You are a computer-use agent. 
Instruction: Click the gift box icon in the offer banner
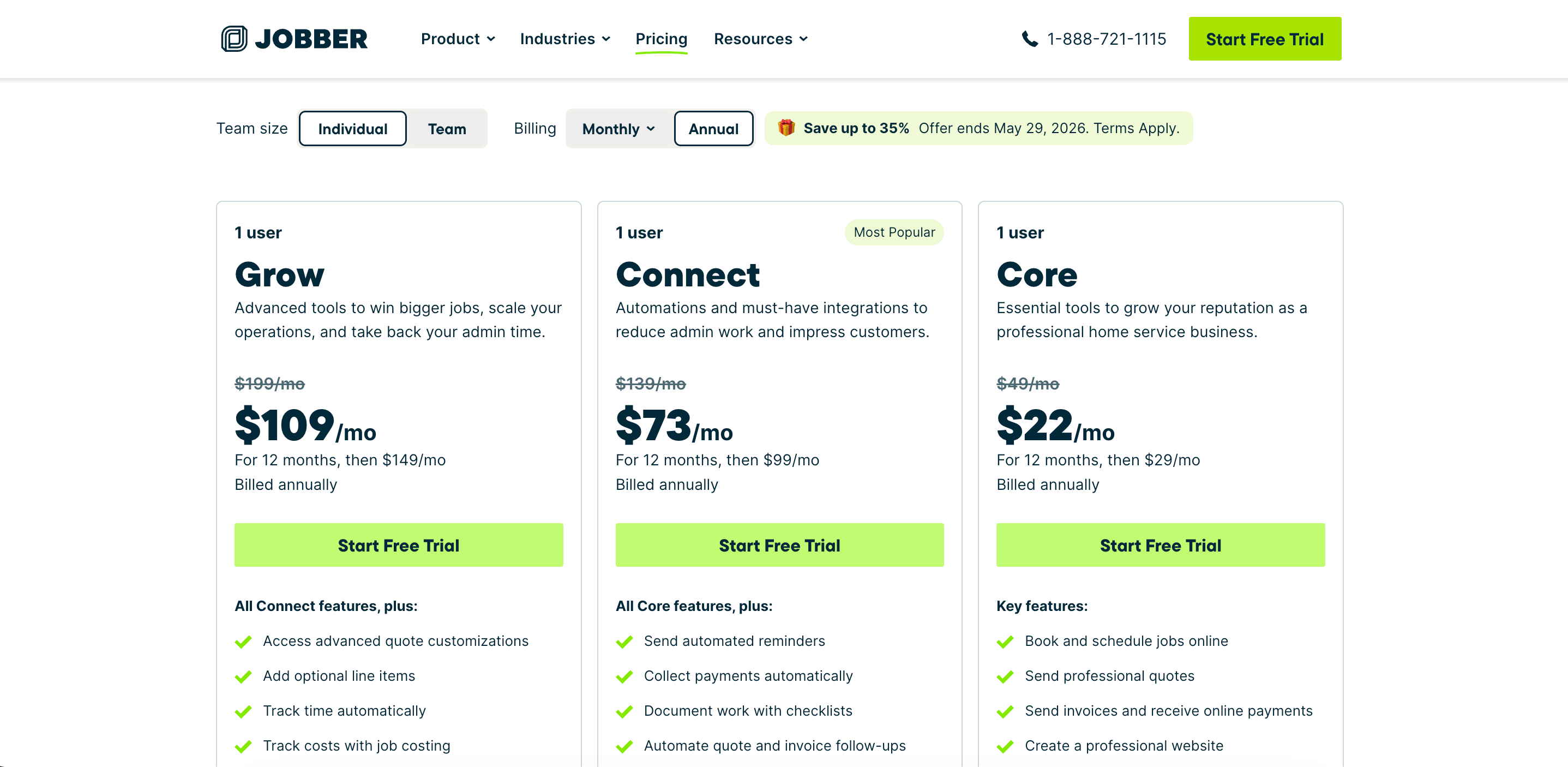pyautogui.click(x=786, y=128)
